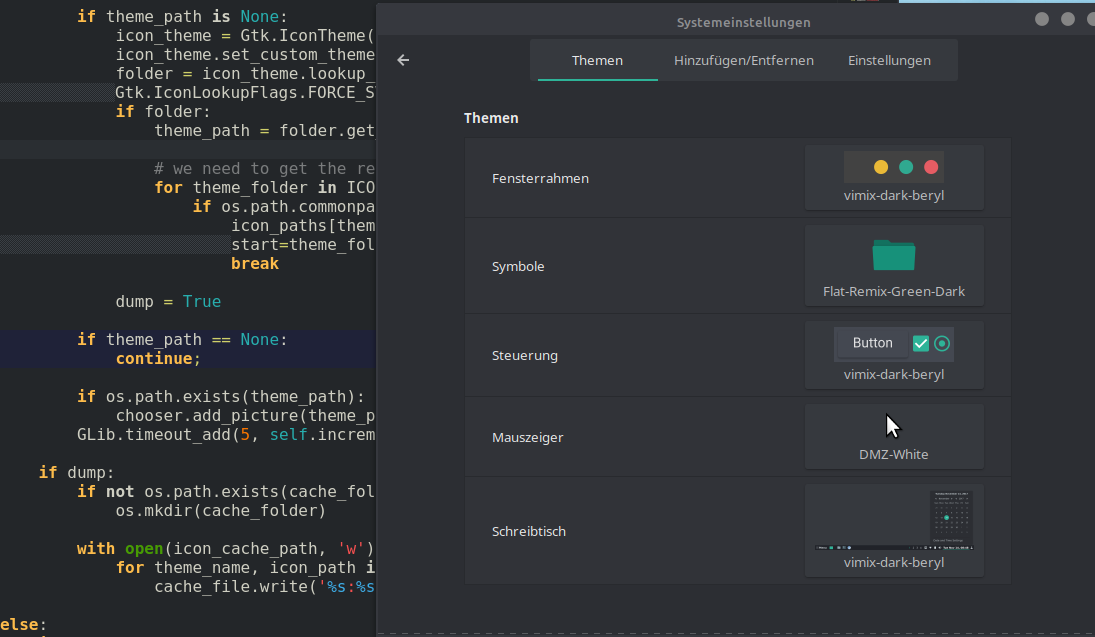
Task: Click the preview Button in Steuerung
Action: tap(872, 343)
